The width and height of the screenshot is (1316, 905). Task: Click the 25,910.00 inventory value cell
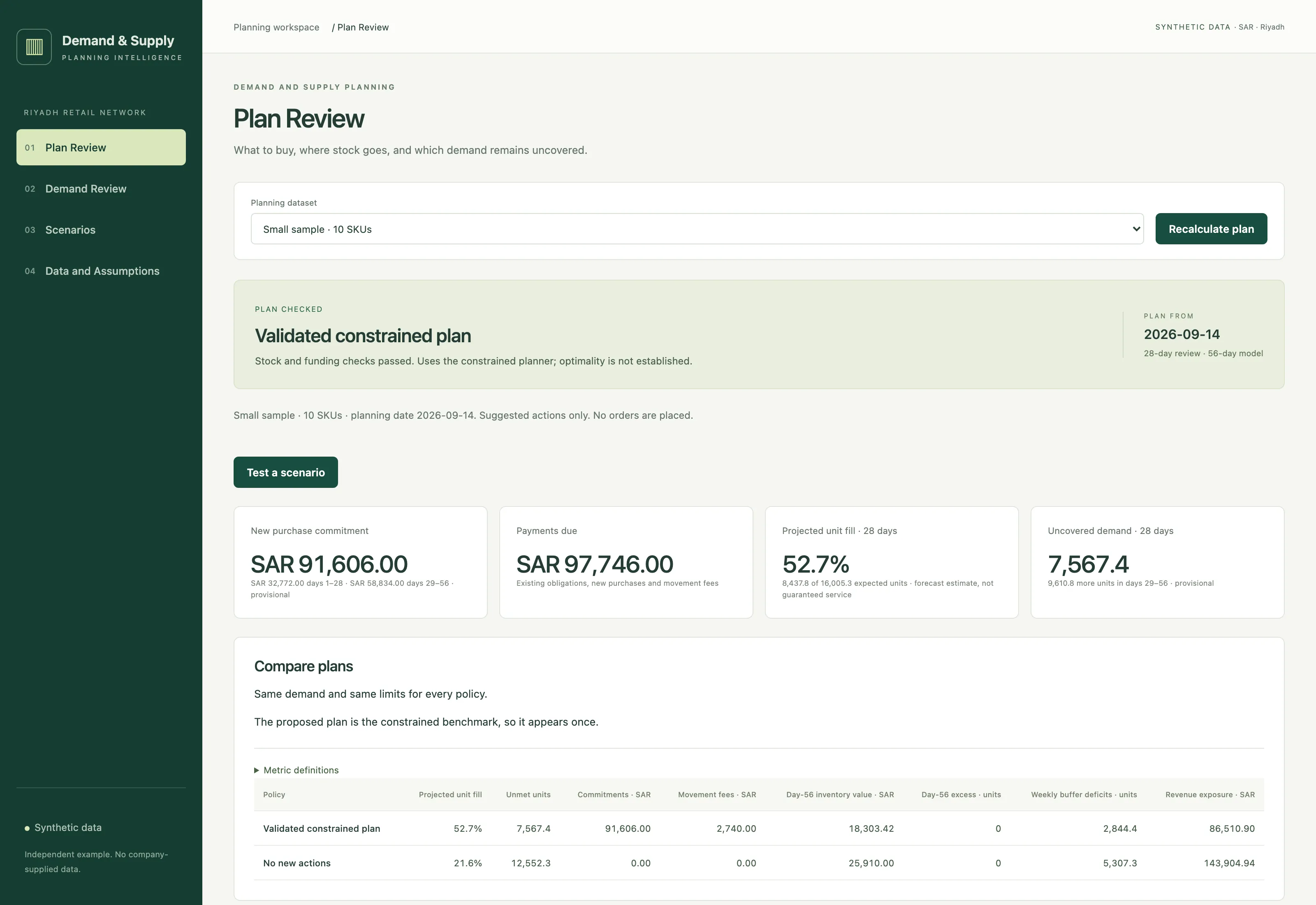pos(871,863)
